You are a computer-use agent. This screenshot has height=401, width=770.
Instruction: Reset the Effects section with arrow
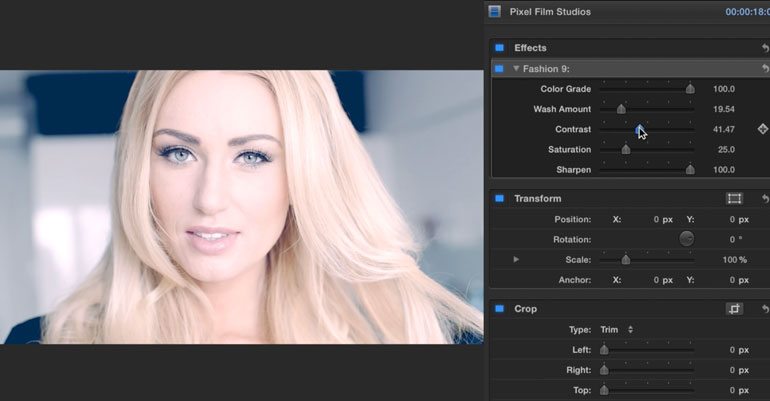pos(765,48)
